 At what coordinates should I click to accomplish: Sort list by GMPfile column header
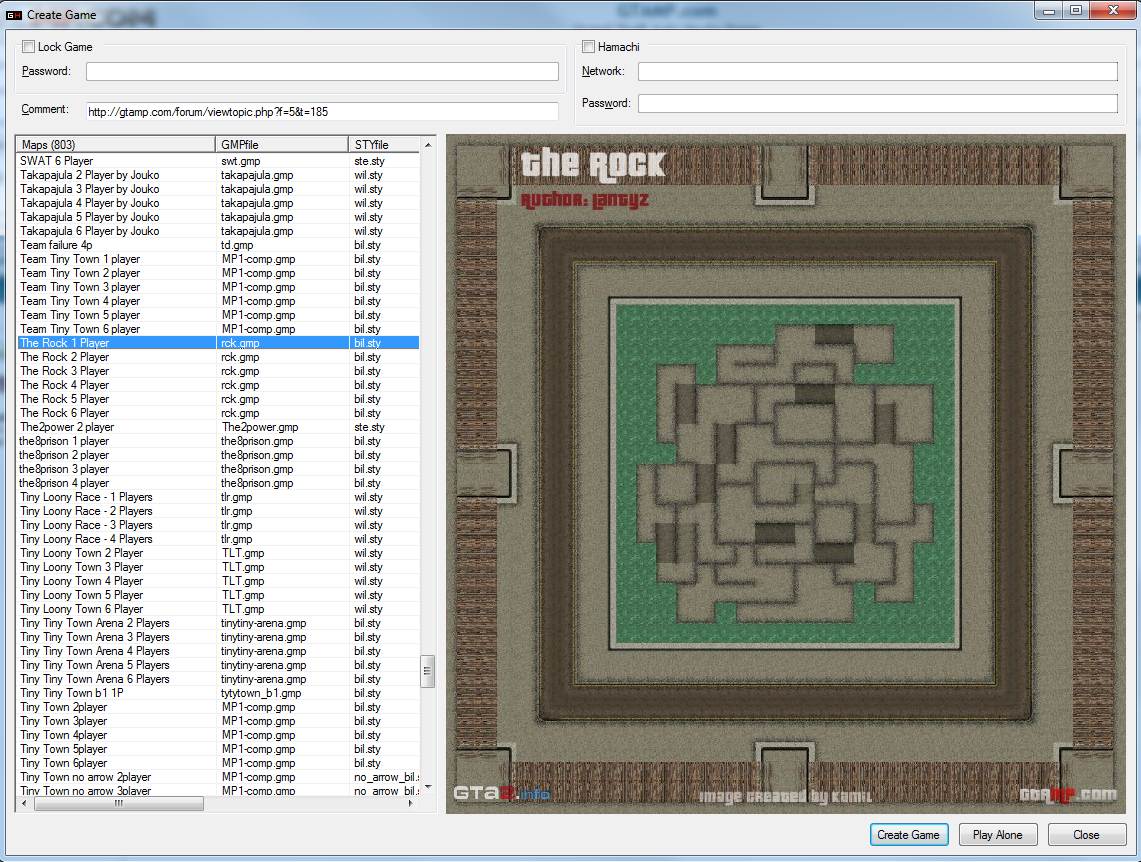tap(281, 145)
